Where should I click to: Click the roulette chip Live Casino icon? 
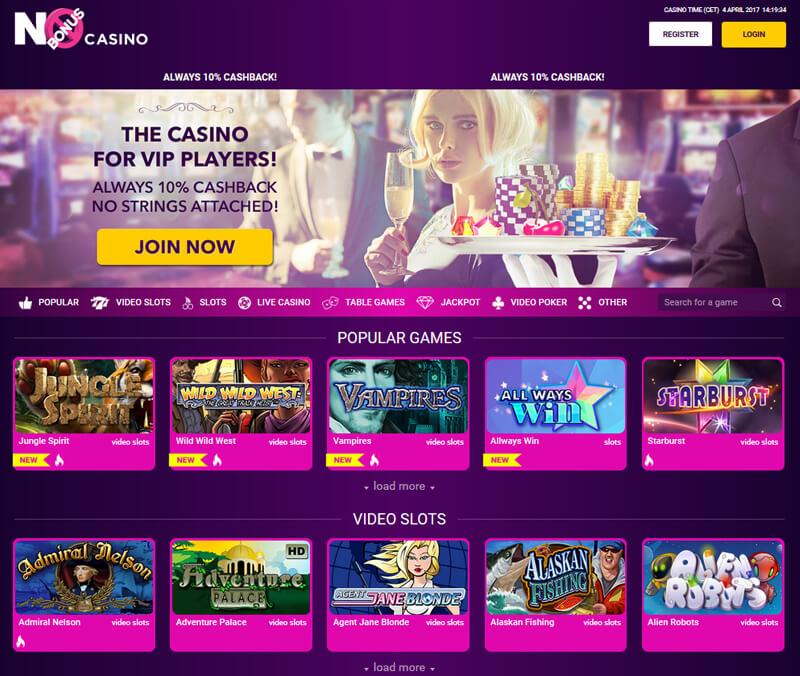pos(244,303)
